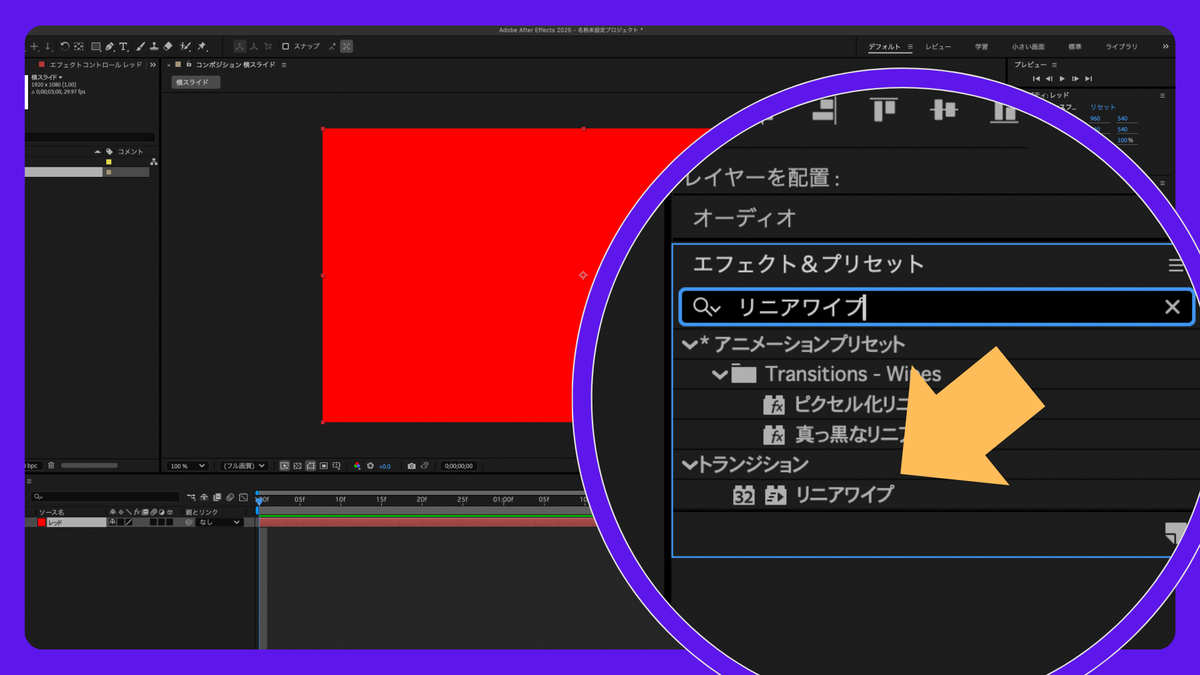Click the timeline search field

tap(106, 497)
